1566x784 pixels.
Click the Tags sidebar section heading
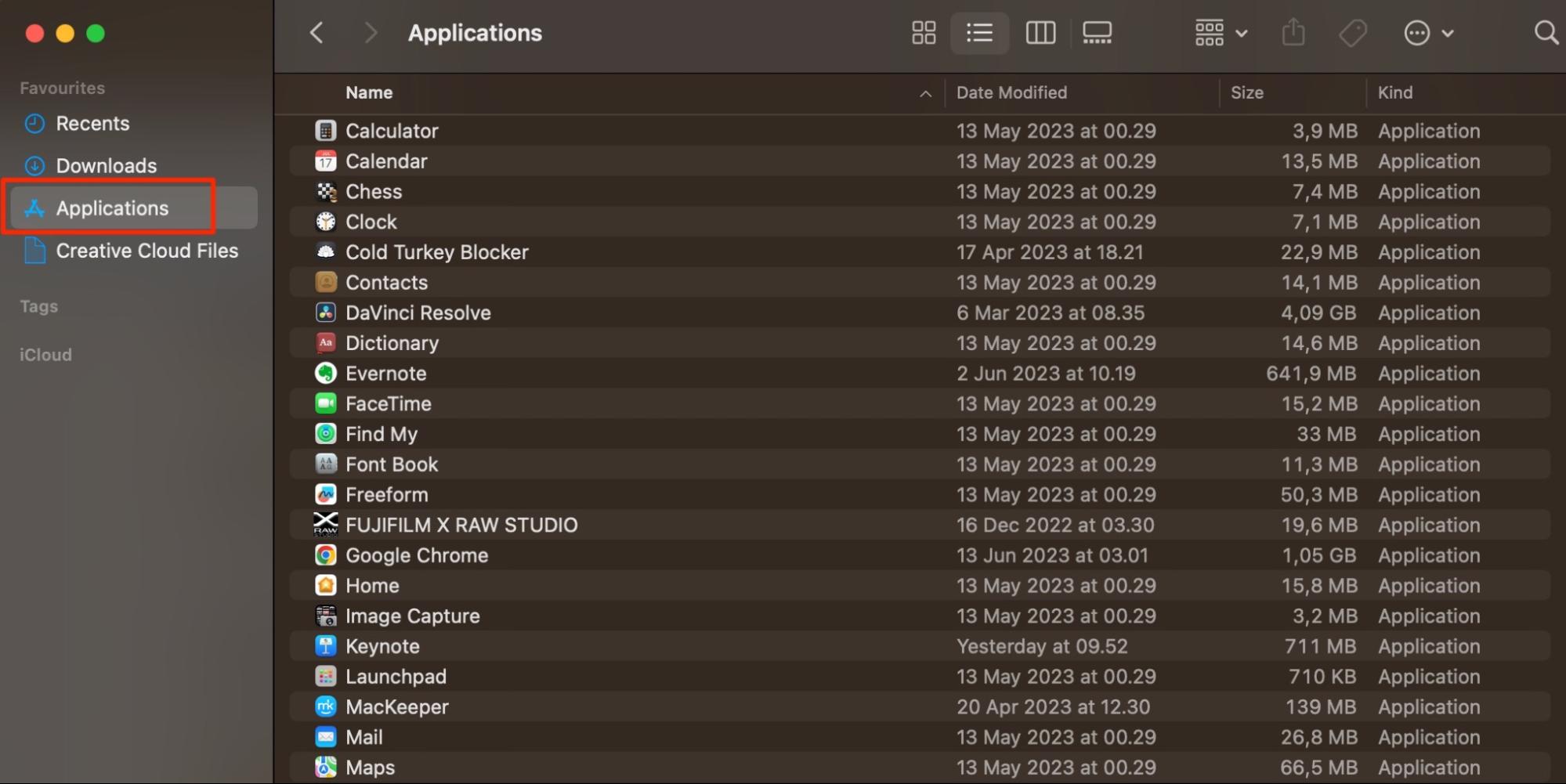(39, 306)
